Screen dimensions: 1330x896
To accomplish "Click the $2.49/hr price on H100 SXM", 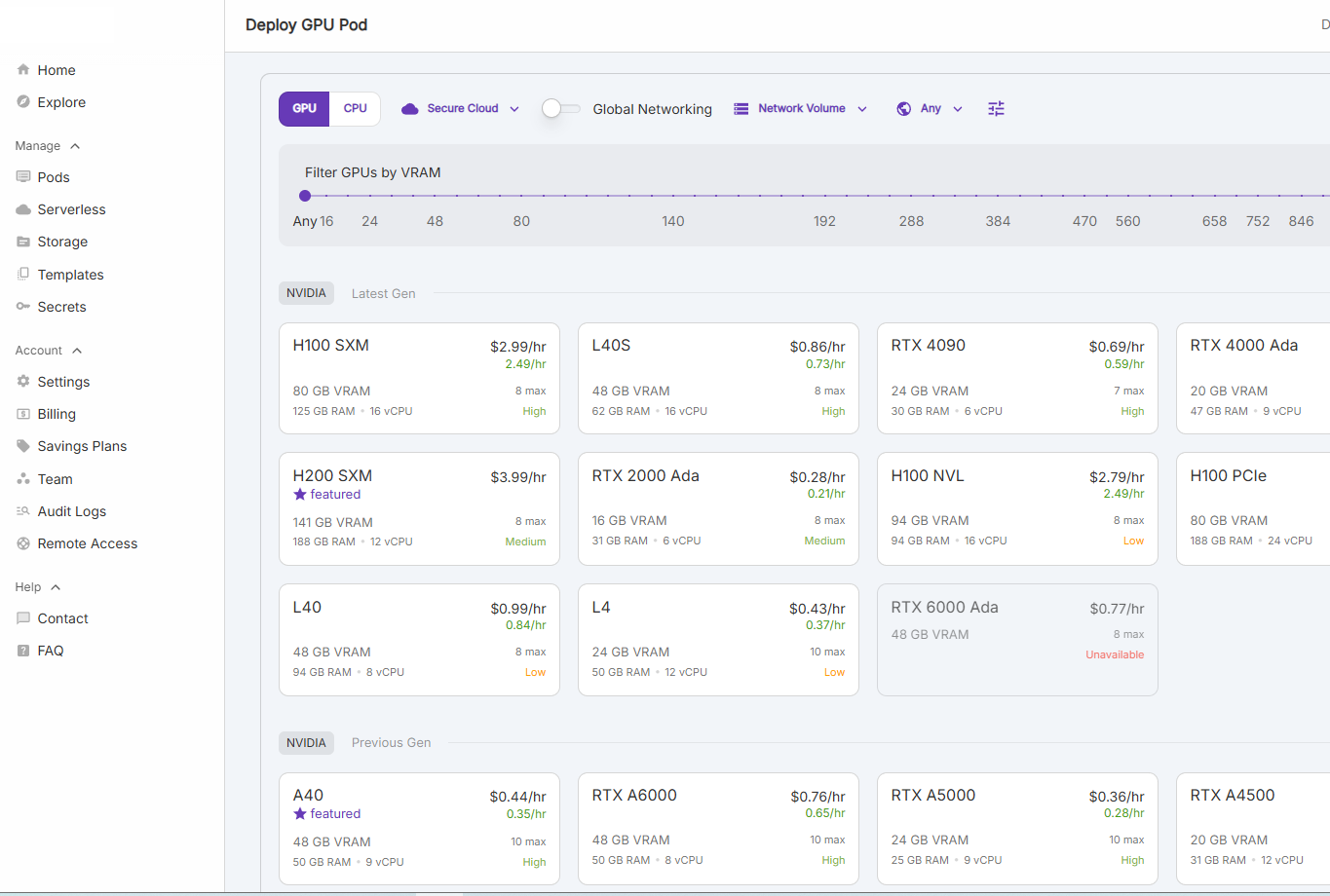I will pos(525,364).
